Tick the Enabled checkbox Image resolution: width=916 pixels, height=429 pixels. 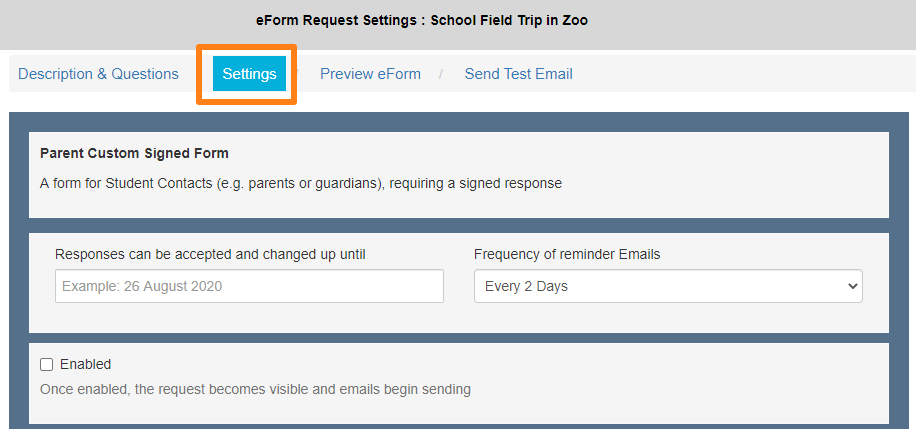pos(46,364)
